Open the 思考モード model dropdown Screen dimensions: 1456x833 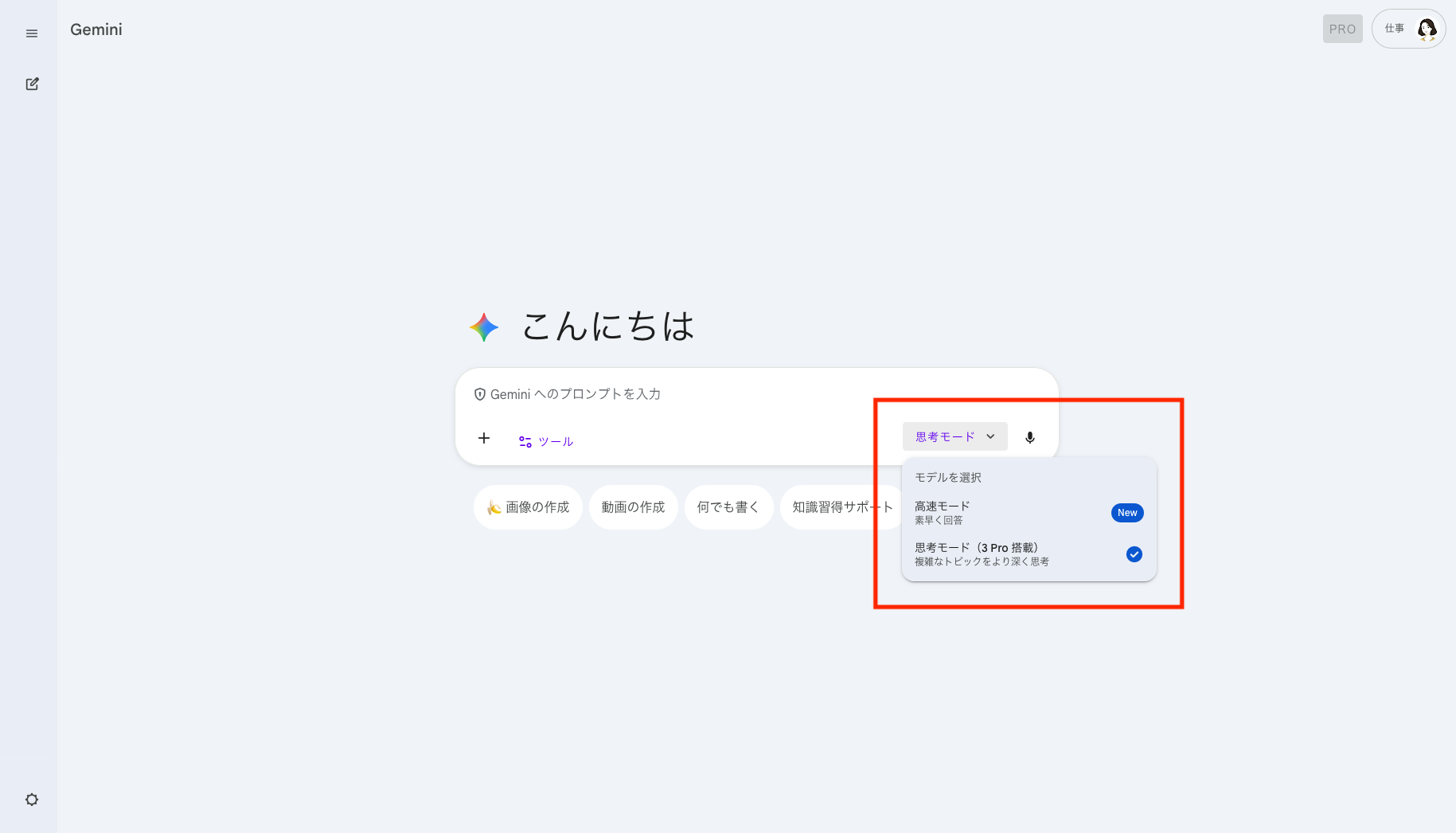pos(954,436)
